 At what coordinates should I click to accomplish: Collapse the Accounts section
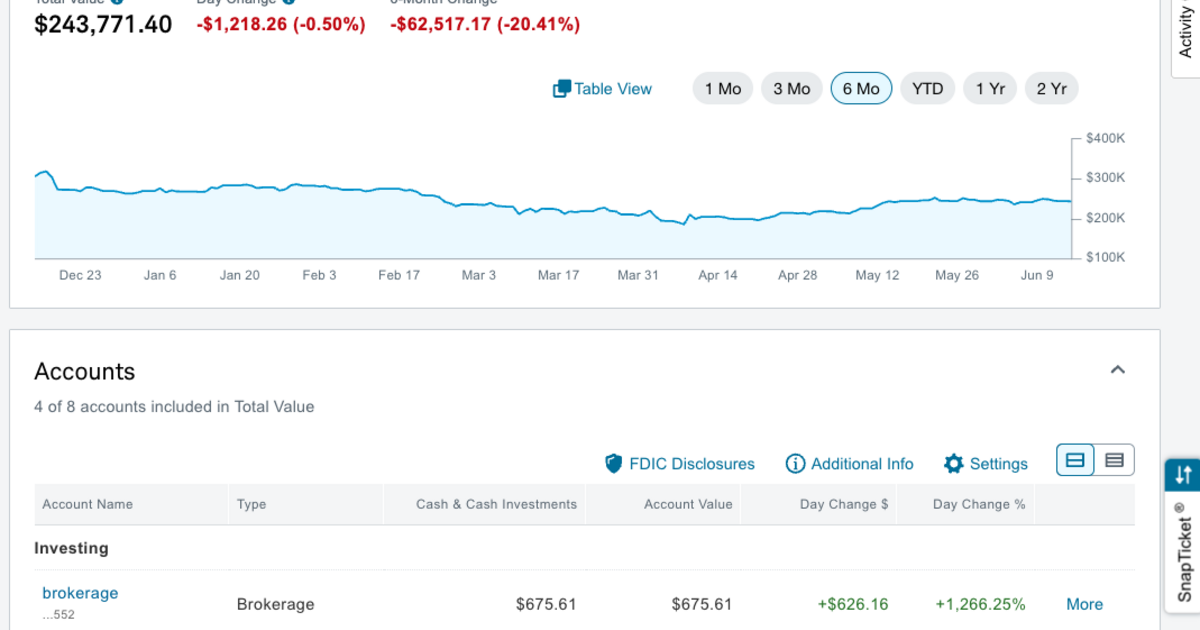1118,370
